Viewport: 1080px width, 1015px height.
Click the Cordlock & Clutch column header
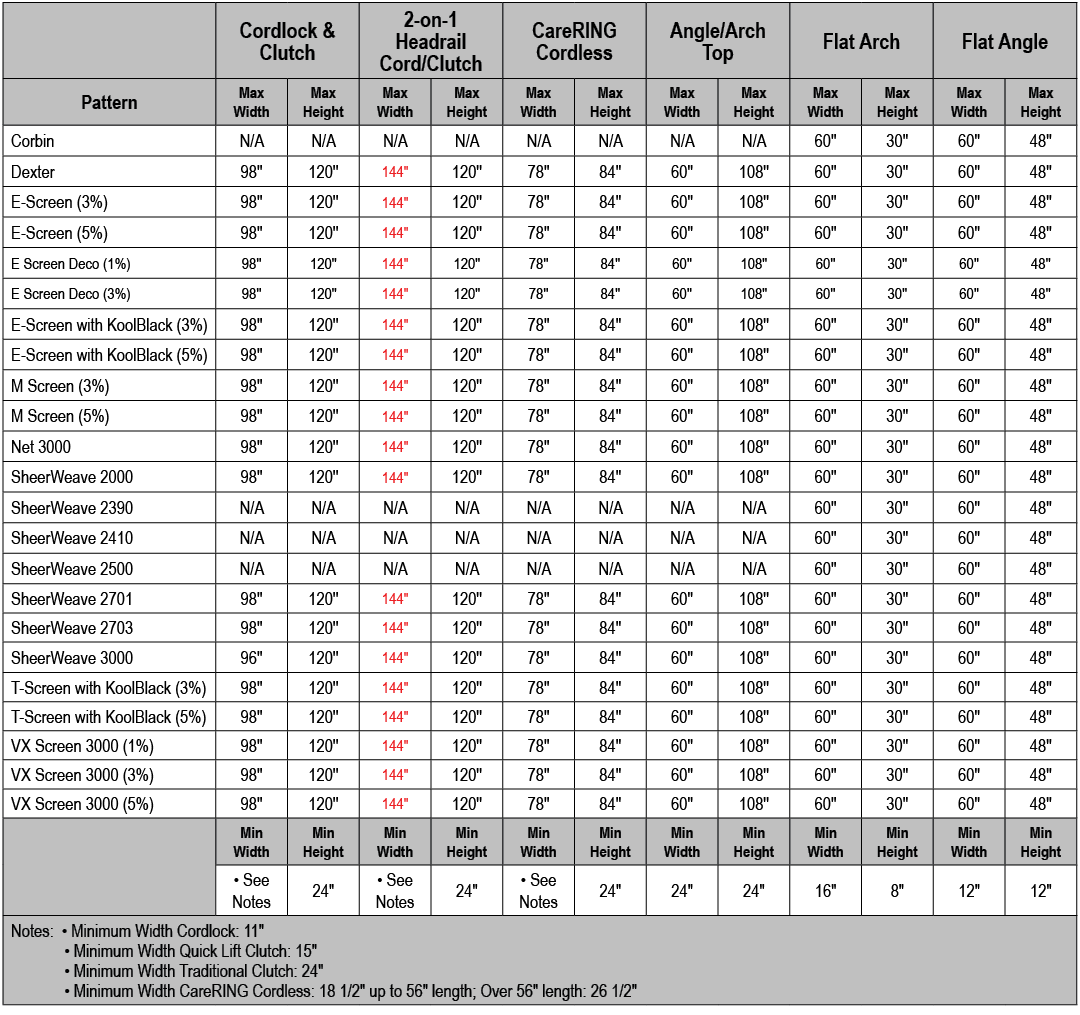click(287, 41)
